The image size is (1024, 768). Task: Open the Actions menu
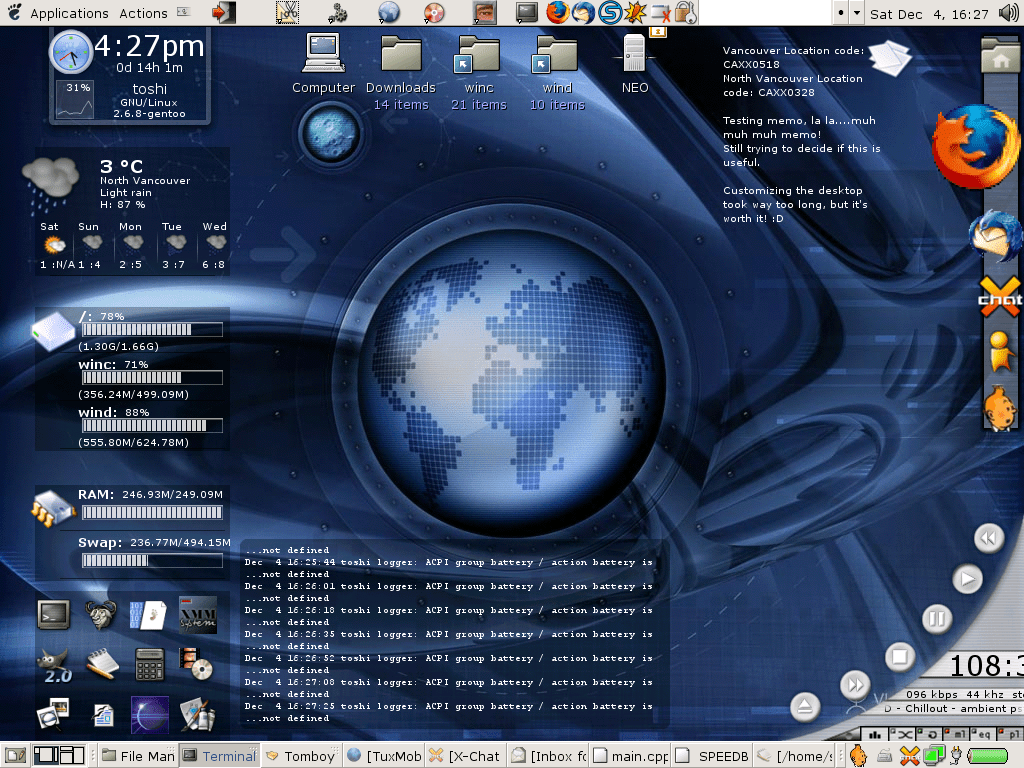click(143, 13)
